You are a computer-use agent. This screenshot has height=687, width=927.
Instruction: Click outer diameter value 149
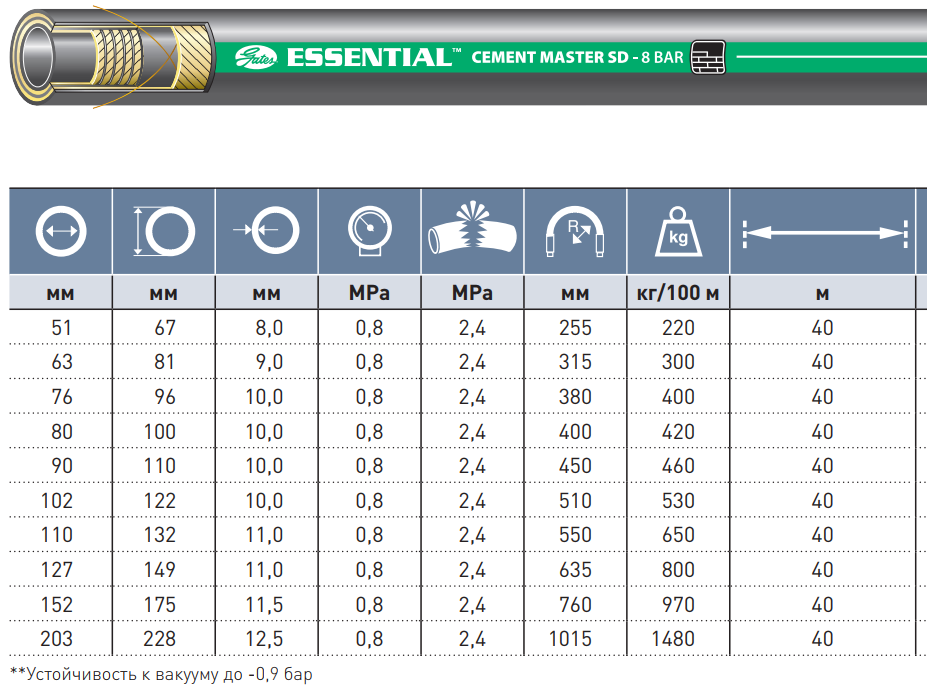click(x=160, y=570)
